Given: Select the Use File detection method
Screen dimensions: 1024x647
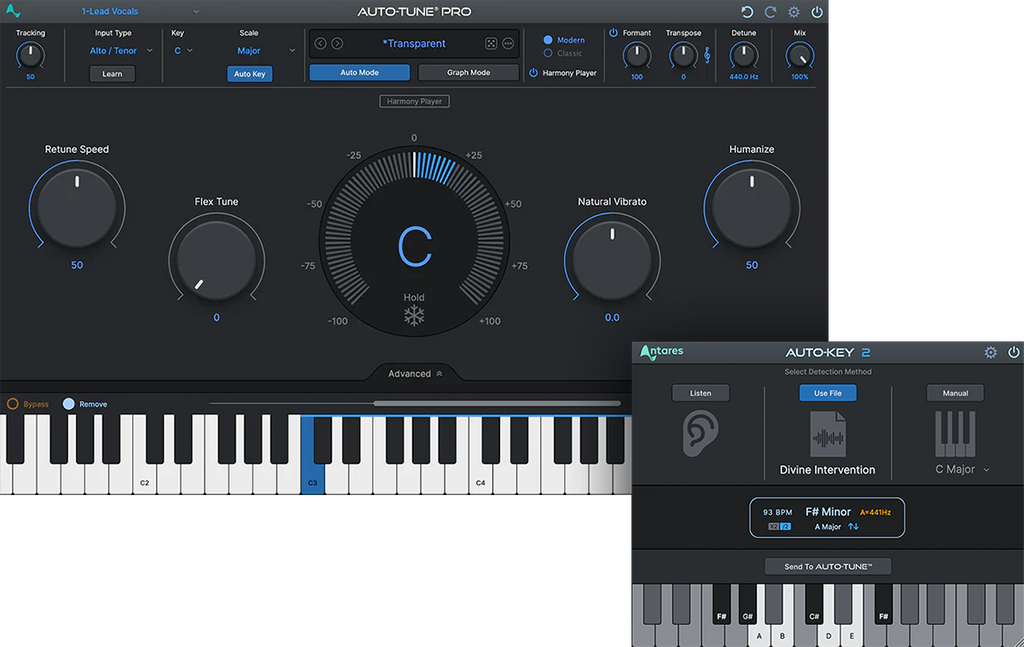Looking at the screenshot, I should pyautogui.click(x=827, y=393).
